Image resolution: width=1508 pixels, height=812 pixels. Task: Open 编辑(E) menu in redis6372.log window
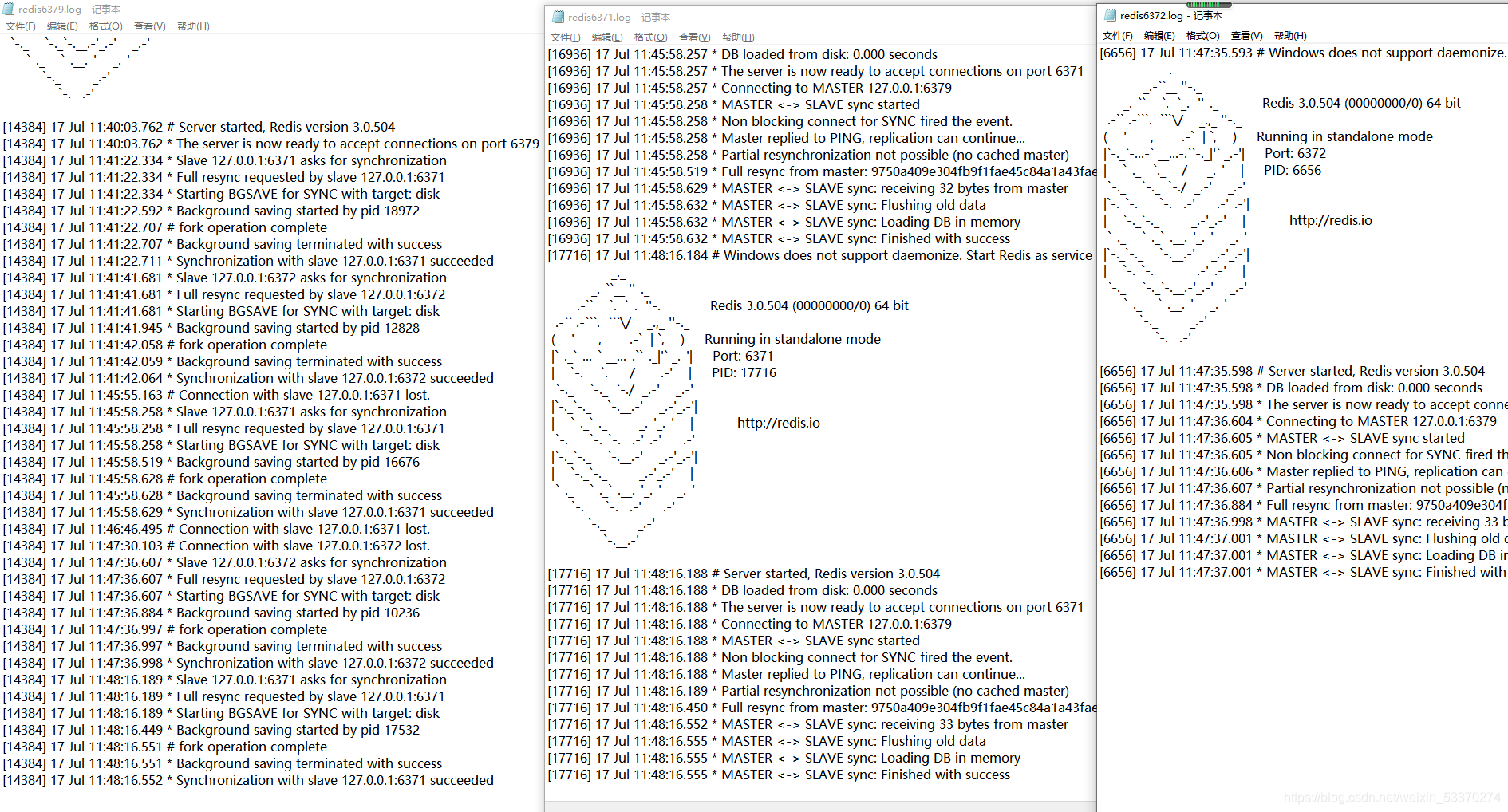point(1159,36)
